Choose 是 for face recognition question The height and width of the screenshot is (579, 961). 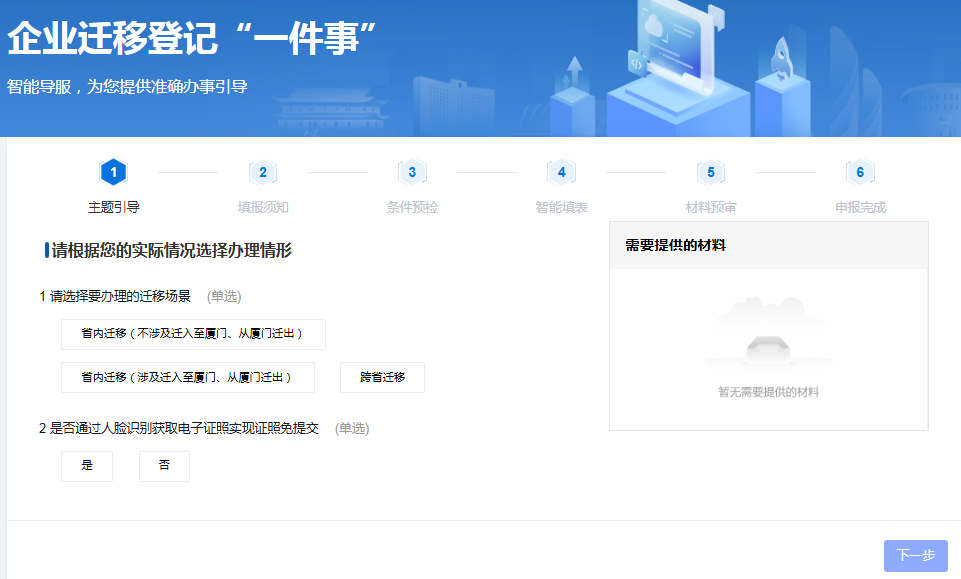pyautogui.click(x=87, y=466)
